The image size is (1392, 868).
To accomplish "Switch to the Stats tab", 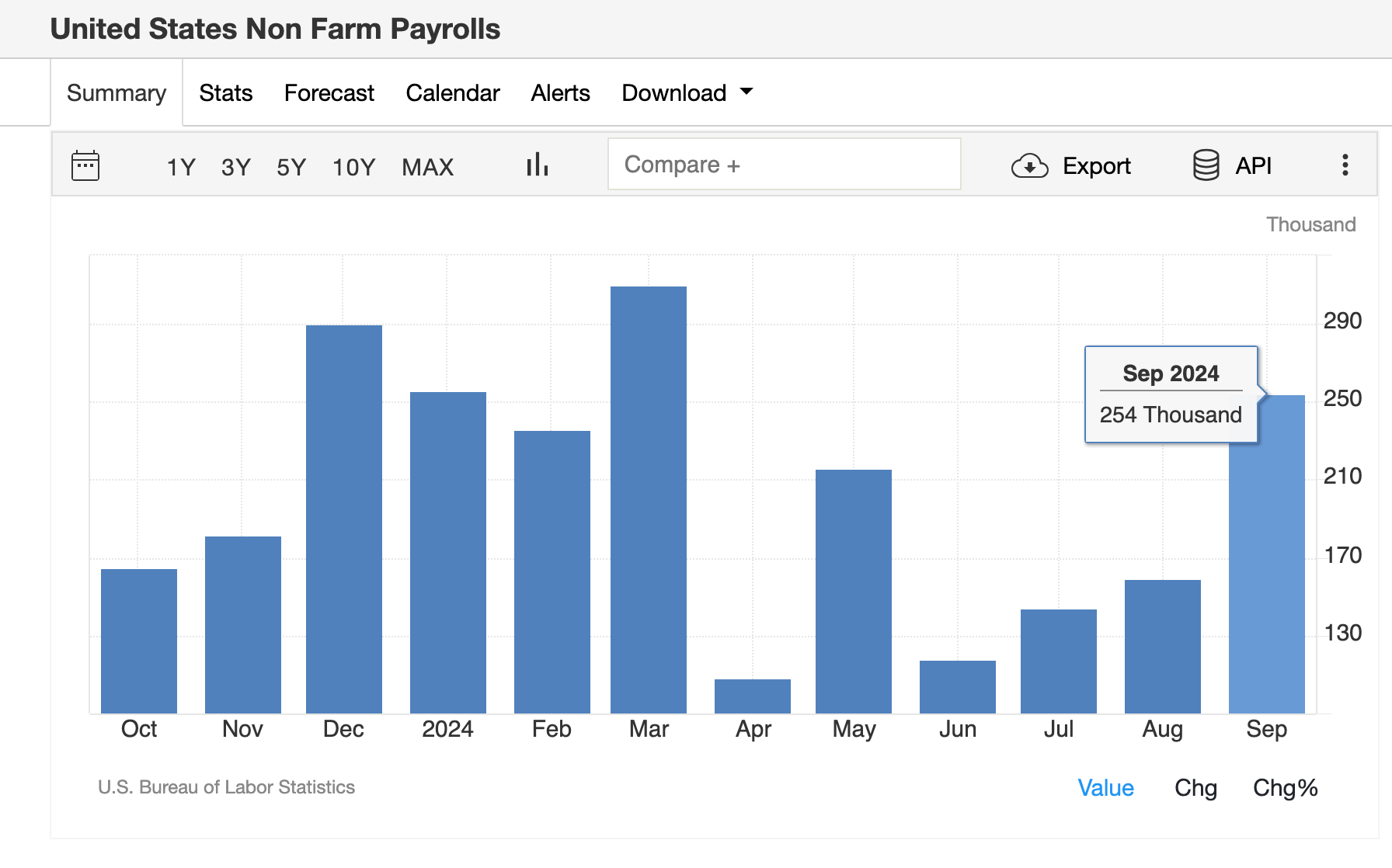I will click(x=226, y=93).
